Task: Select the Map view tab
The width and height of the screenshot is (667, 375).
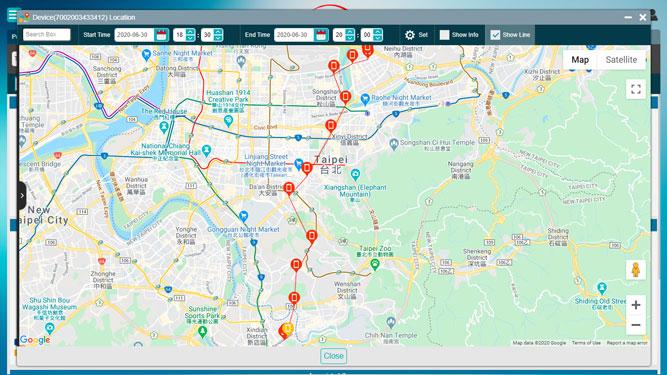Action: click(x=580, y=60)
